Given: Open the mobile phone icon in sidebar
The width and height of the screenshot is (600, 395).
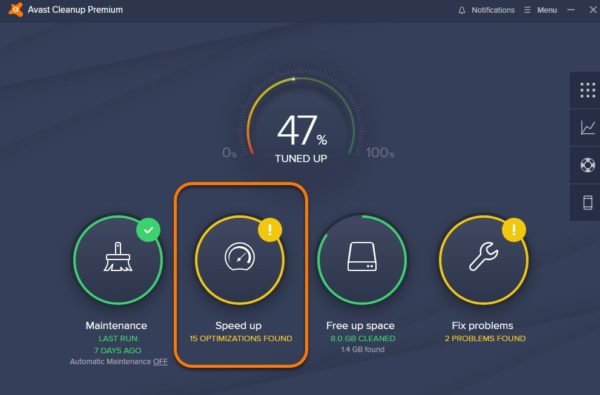Looking at the screenshot, I should 588,202.
